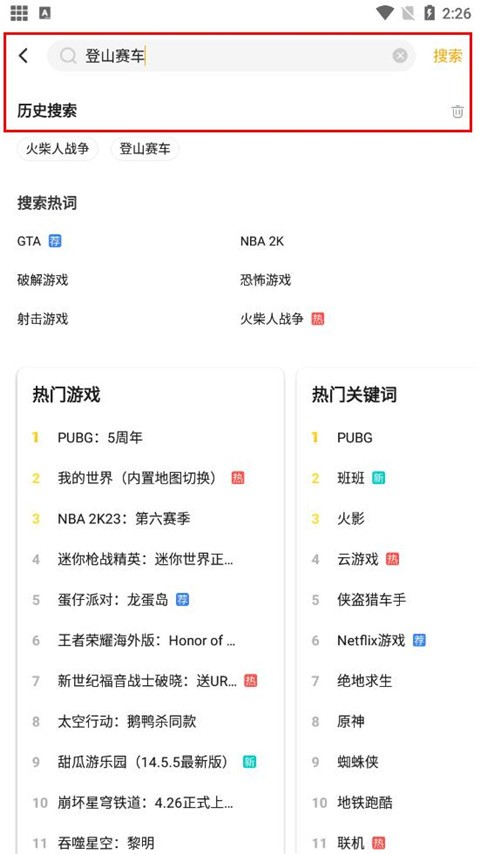Select the 火柴人战争 history chip
This screenshot has height=854, width=480.
(58, 149)
